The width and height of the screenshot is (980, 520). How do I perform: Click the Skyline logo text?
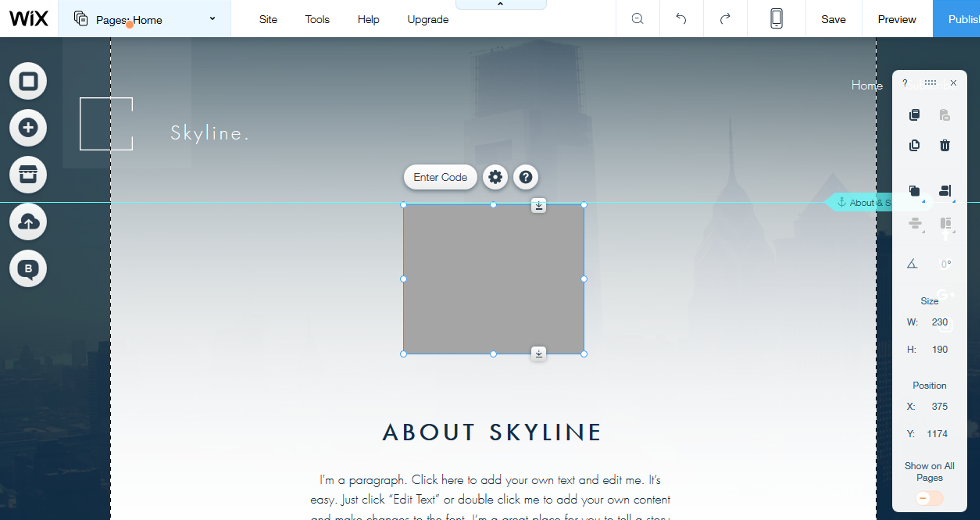pyautogui.click(x=210, y=133)
